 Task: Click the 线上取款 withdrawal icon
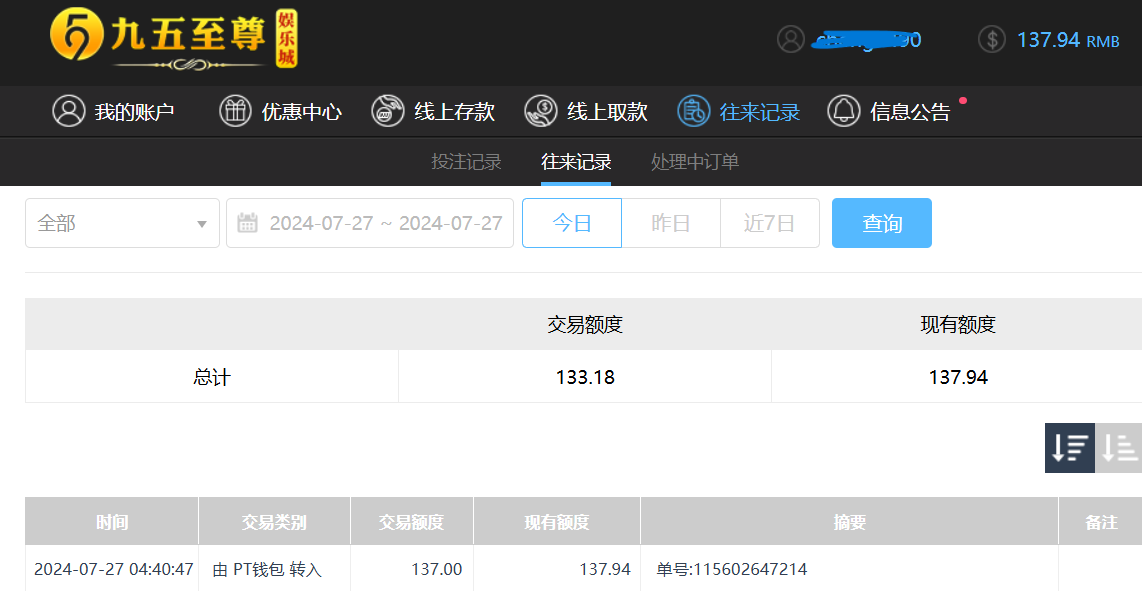(541, 111)
